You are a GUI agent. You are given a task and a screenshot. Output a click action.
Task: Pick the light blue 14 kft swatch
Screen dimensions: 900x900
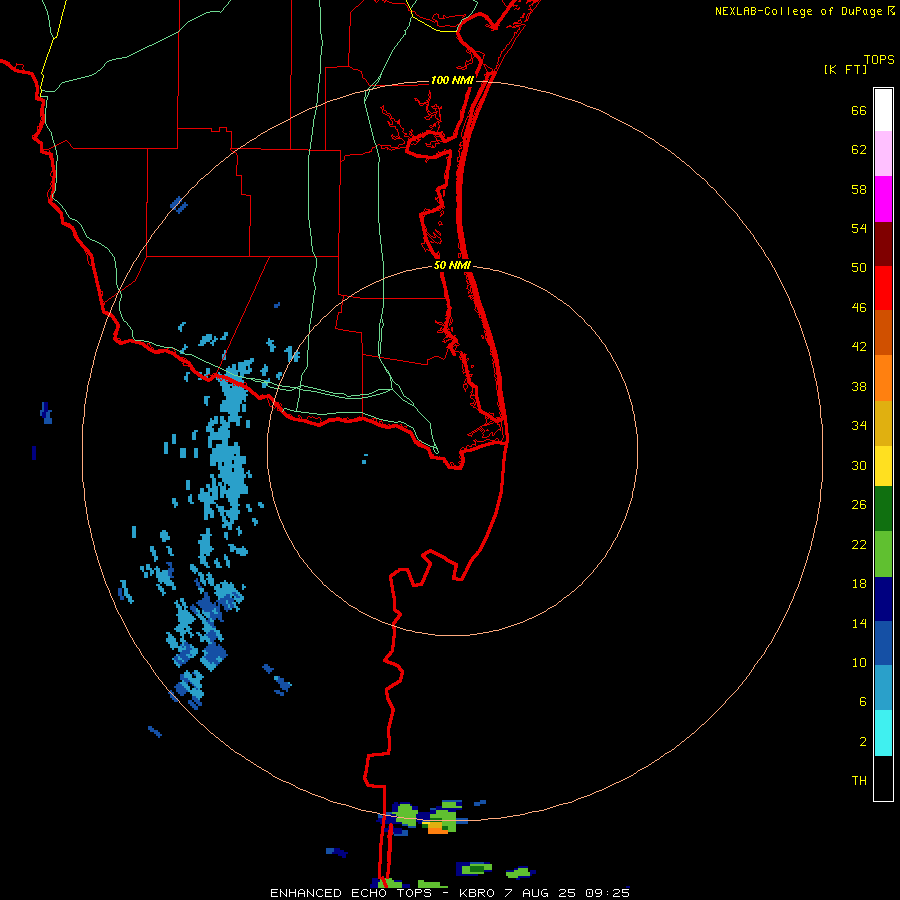pos(883,688)
